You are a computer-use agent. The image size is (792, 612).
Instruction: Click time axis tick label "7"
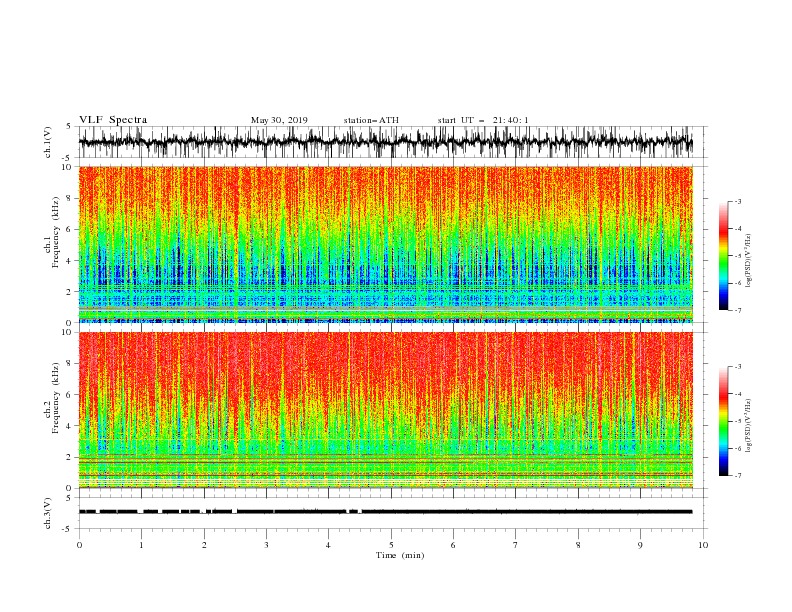coord(516,545)
